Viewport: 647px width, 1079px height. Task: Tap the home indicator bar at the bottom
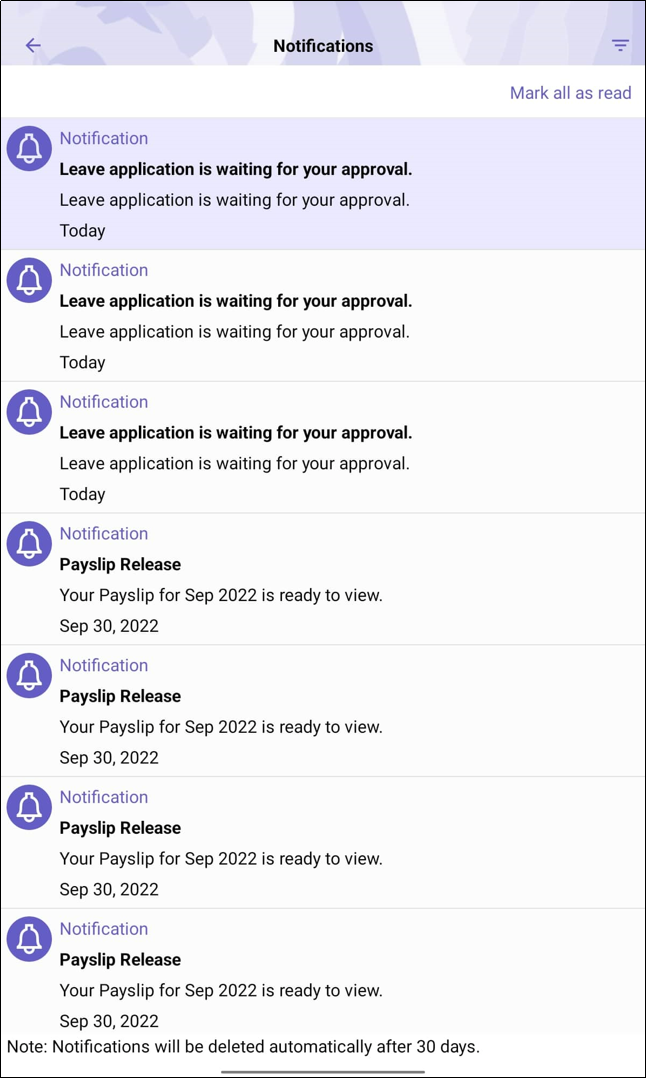[323, 1071]
